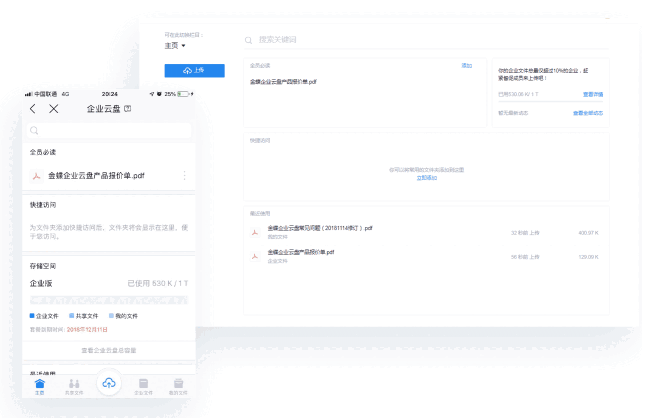Open 金蝶企业云盘常见问题(20181114修订).pdf recent file
Image resolution: width=650 pixels, height=418 pixels.
320,228
